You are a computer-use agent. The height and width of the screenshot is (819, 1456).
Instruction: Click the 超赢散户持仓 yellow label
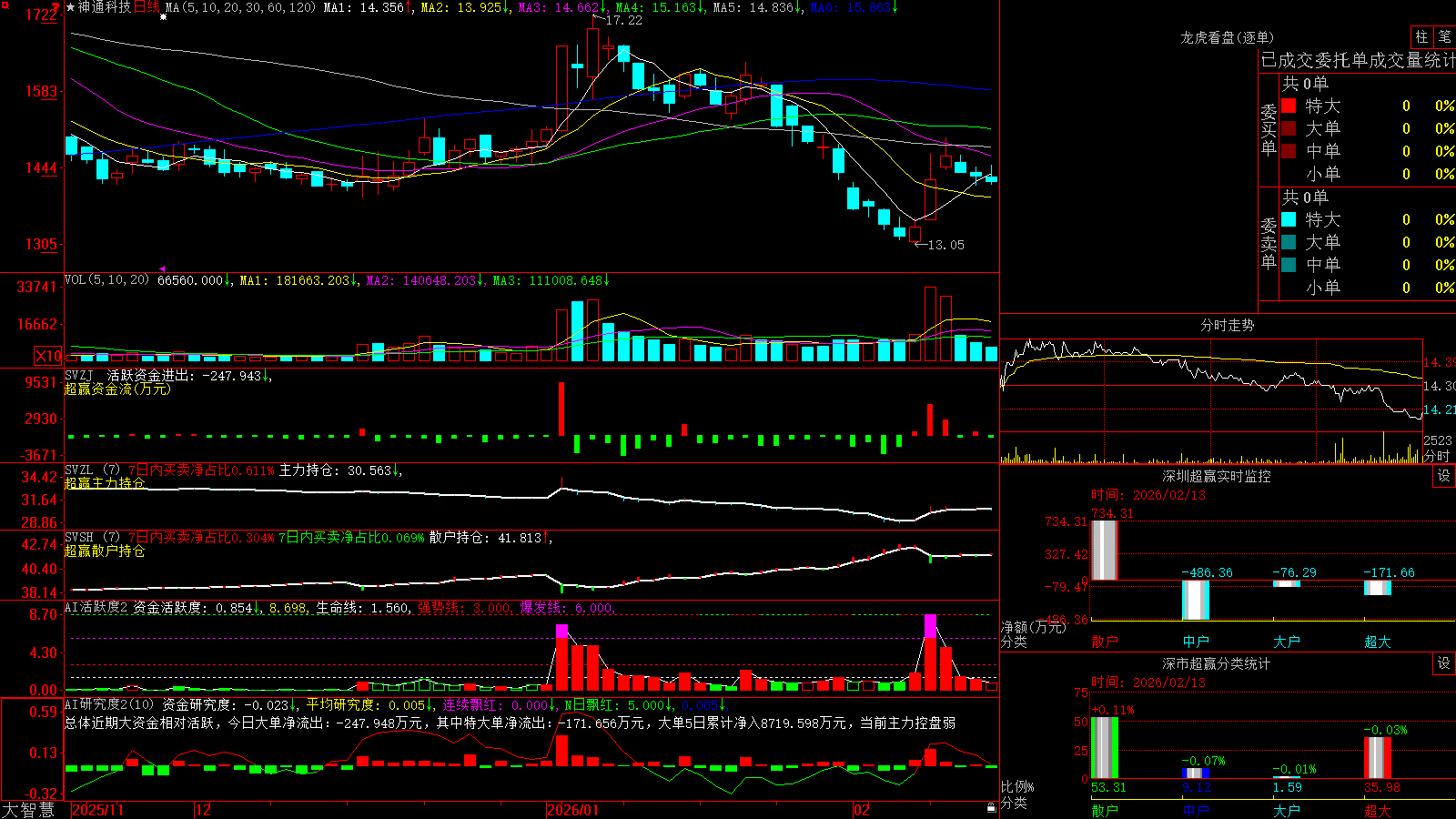pos(105,551)
